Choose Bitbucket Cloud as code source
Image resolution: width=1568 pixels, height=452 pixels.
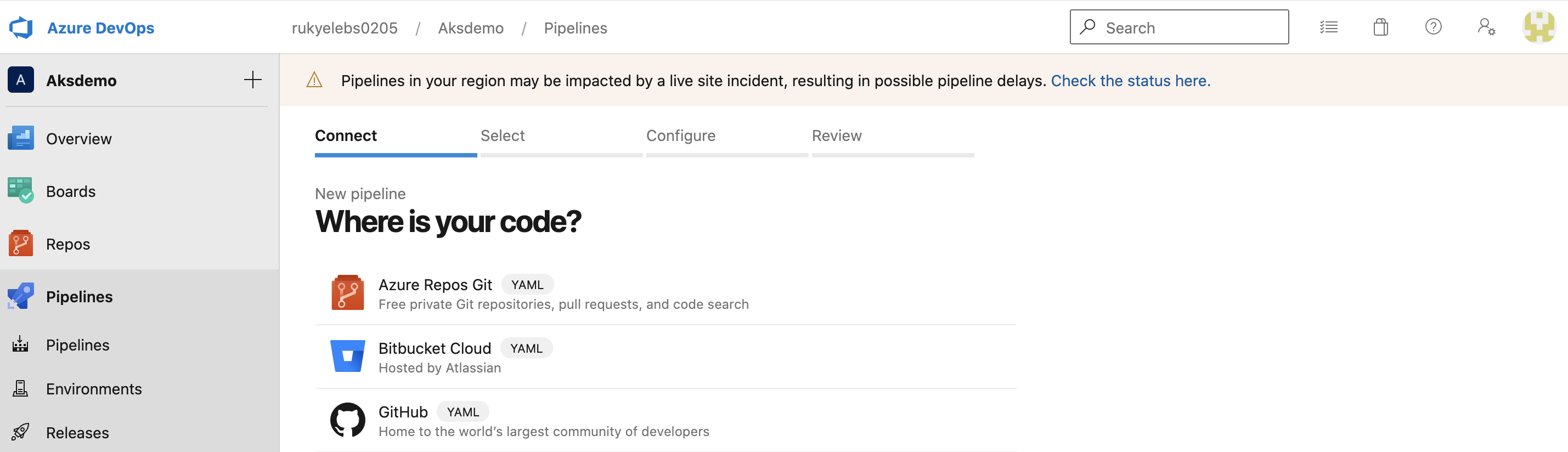[665, 357]
